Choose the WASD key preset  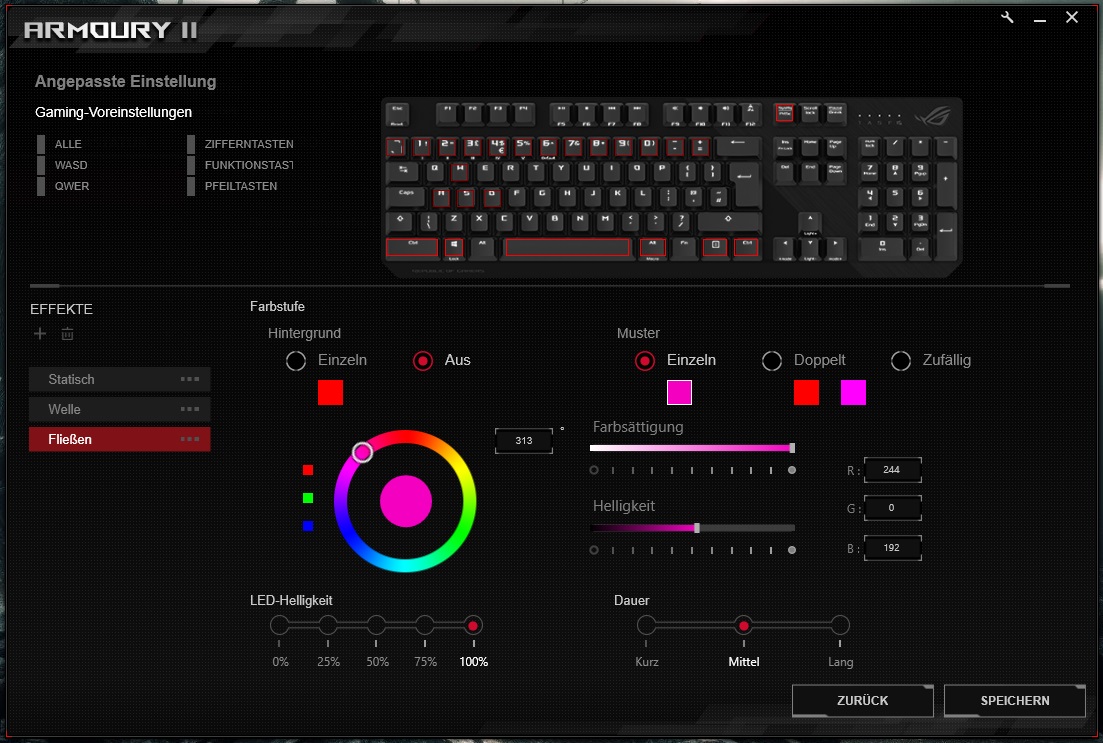[x=70, y=165]
